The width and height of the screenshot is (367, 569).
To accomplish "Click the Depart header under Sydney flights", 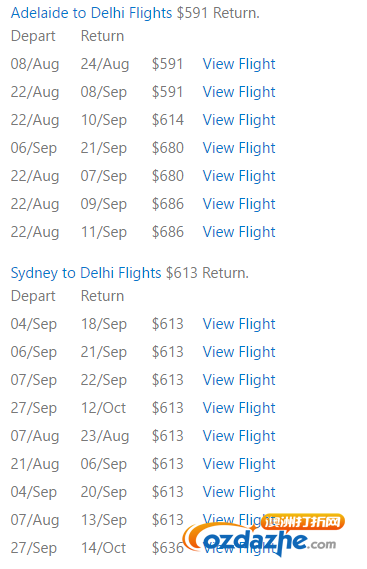I will [33, 296].
